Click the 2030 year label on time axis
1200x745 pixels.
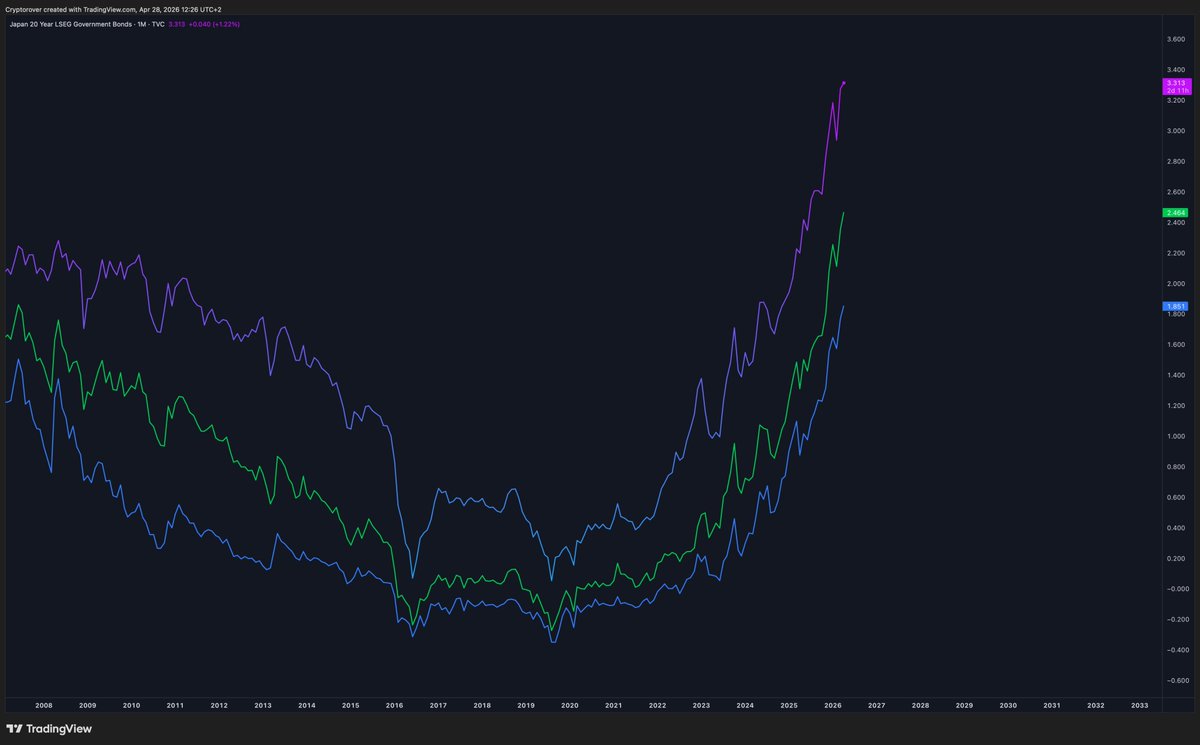[x=1008, y=705]
